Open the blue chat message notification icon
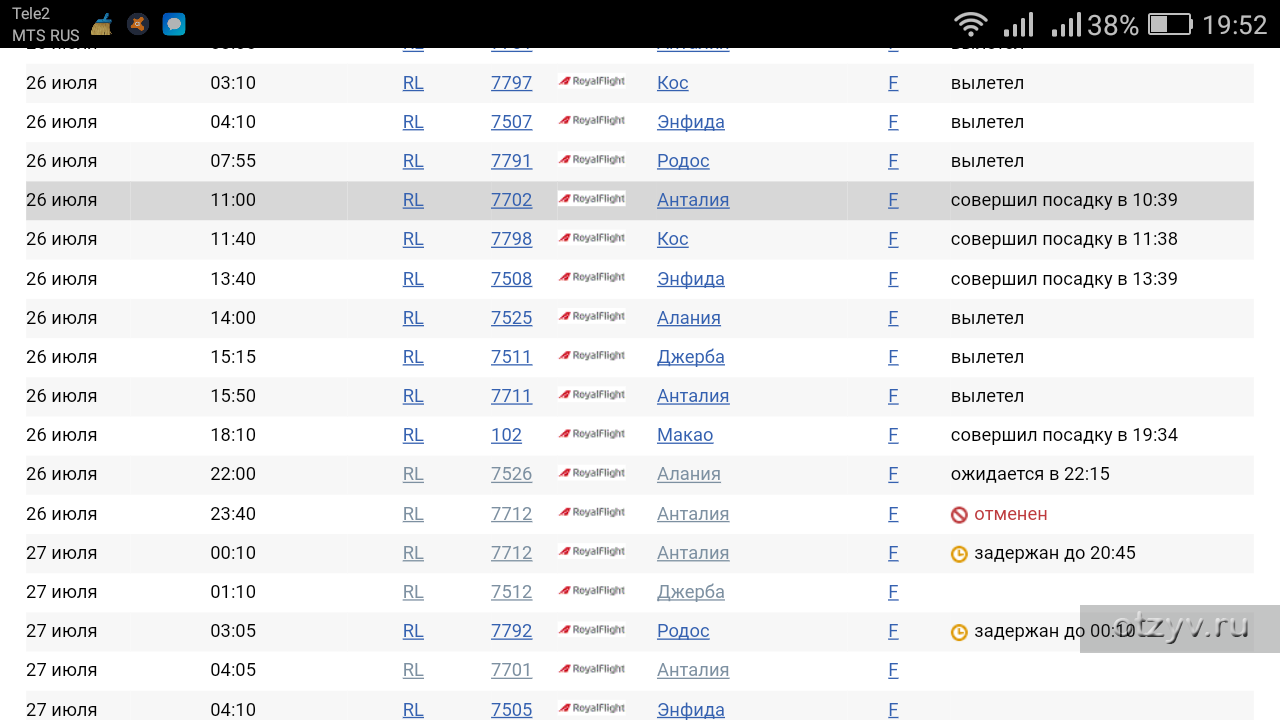Viewport: 1280px width, 720px height. (174, 25)
